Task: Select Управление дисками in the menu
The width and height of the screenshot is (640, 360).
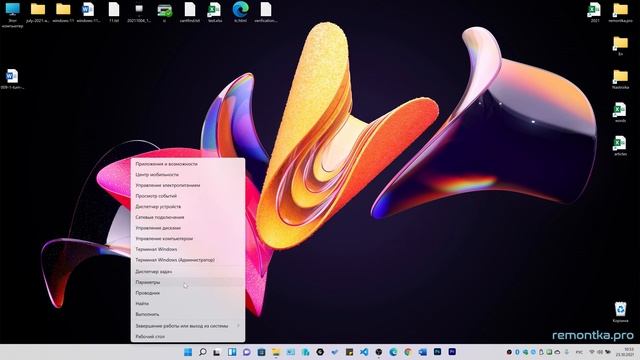Action: point(188,228)
